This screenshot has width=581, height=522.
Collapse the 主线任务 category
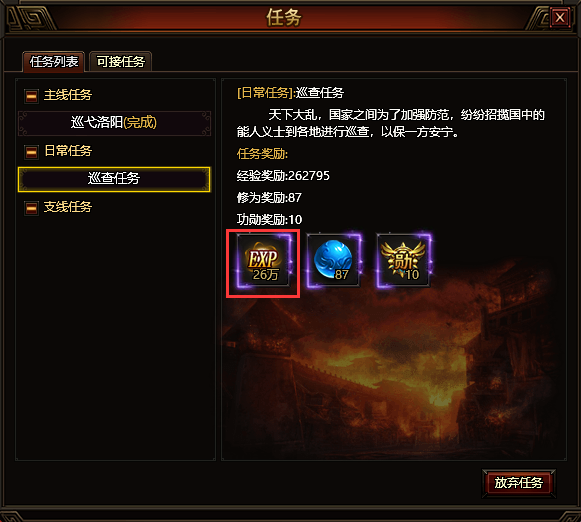click(31, 96)
